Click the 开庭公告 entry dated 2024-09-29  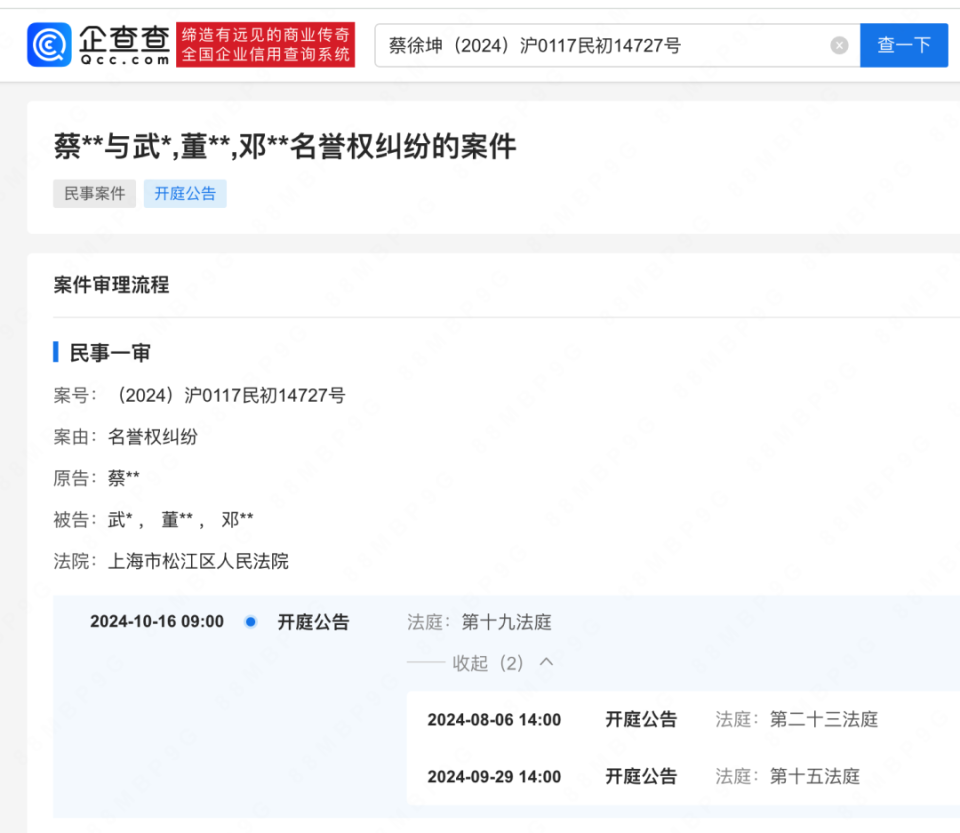coord(641,777)
